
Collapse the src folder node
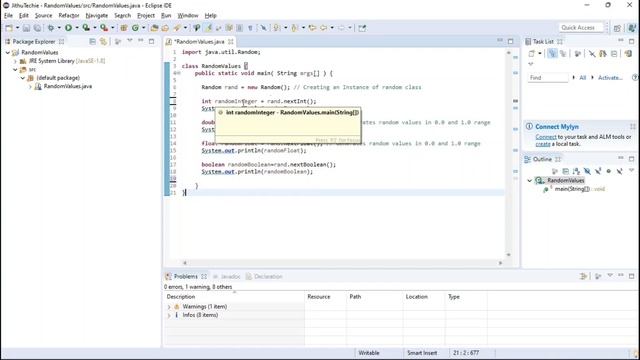pos(15,69)
